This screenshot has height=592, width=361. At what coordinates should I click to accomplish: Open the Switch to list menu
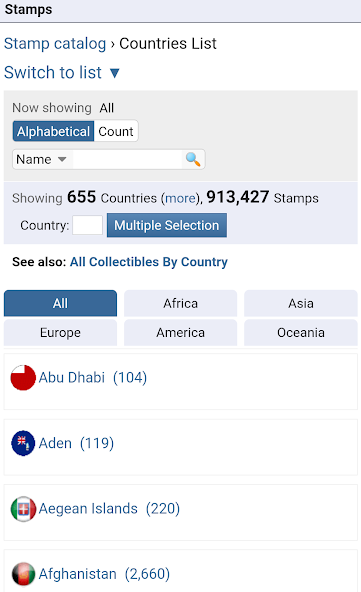52,72
